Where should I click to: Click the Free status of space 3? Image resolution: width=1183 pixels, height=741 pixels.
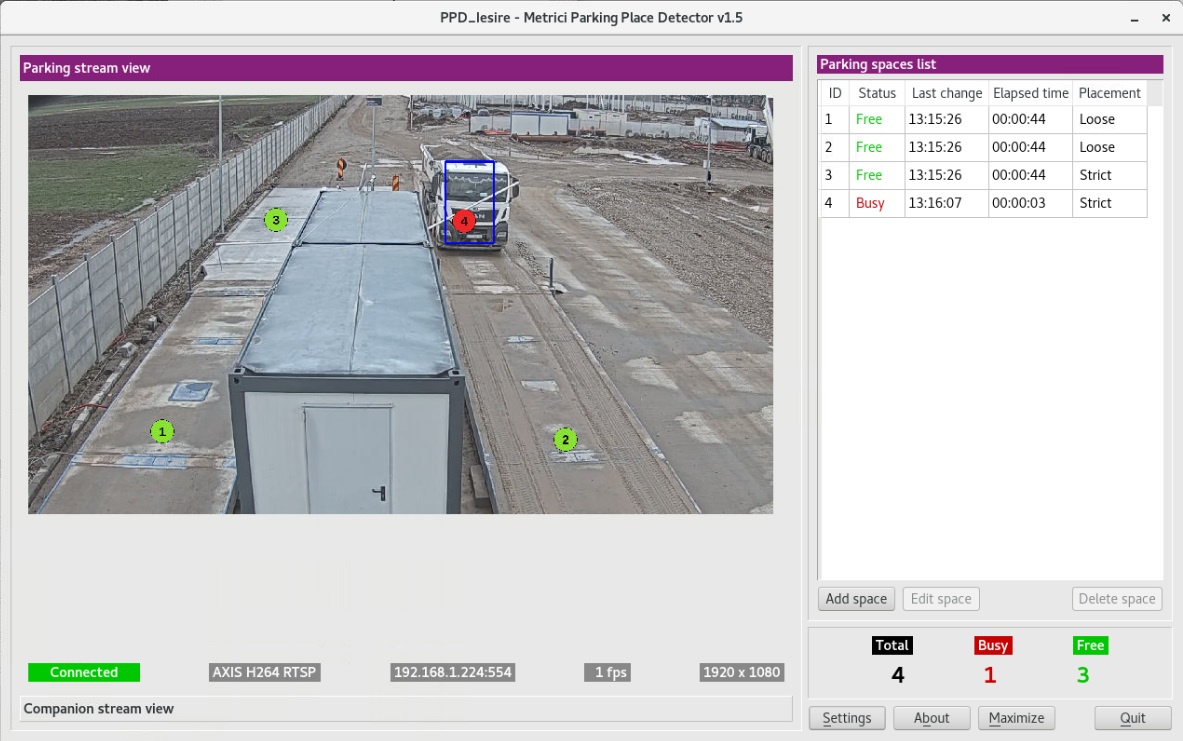click(868, 175)
